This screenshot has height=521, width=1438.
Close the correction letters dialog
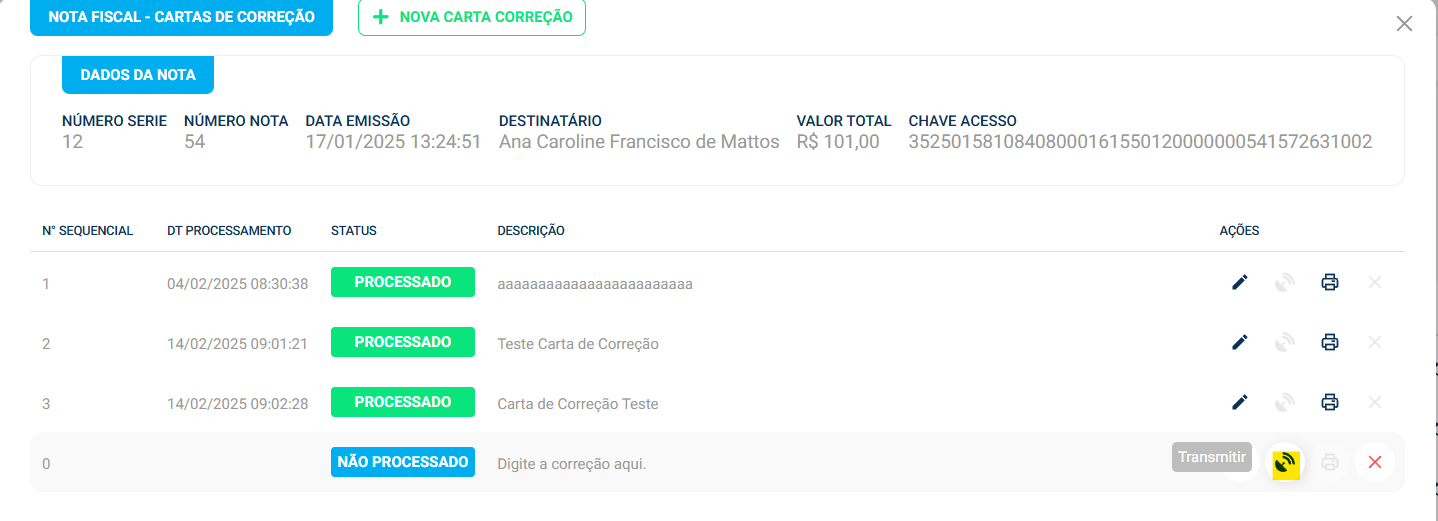[x=1404, y=24]
